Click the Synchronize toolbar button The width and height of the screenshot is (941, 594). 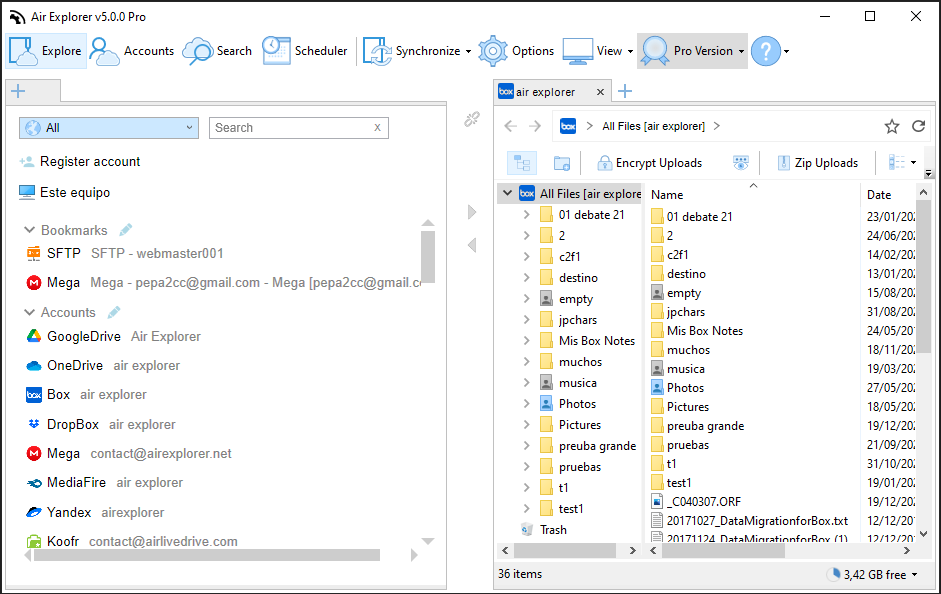[x=411, y=51]
